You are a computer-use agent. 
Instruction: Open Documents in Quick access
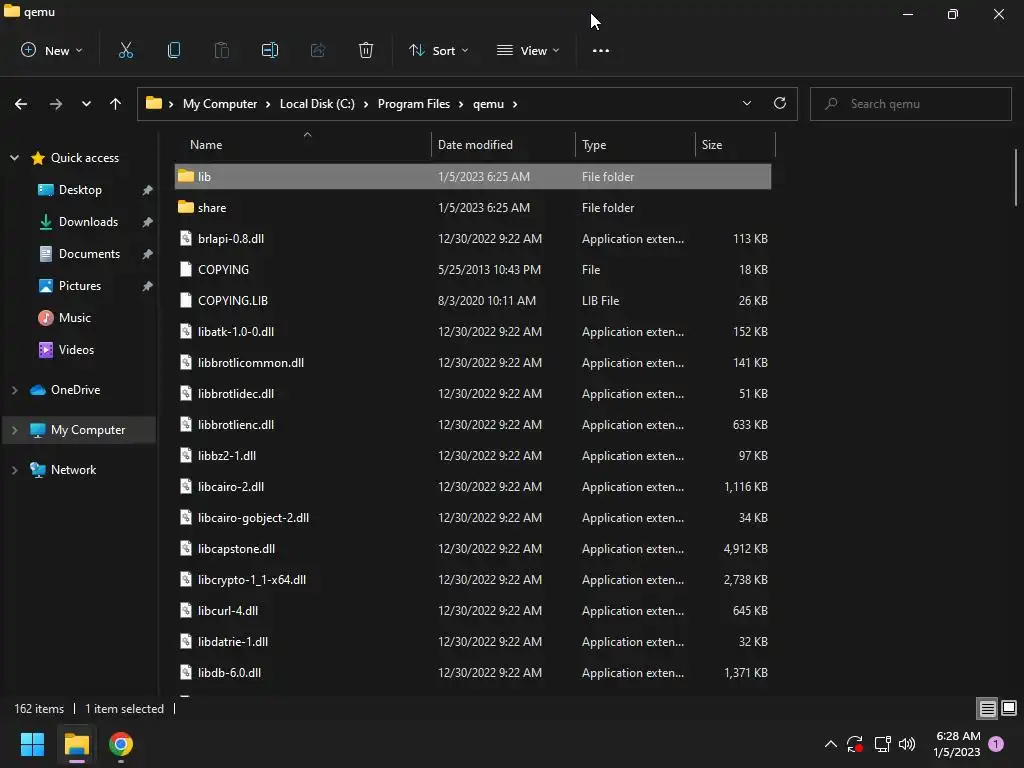click(89, 254)
